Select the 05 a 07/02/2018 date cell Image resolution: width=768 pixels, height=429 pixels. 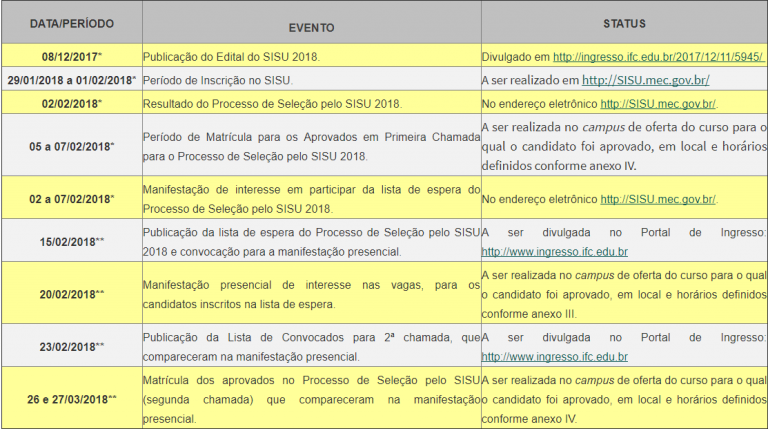[70, 146]
